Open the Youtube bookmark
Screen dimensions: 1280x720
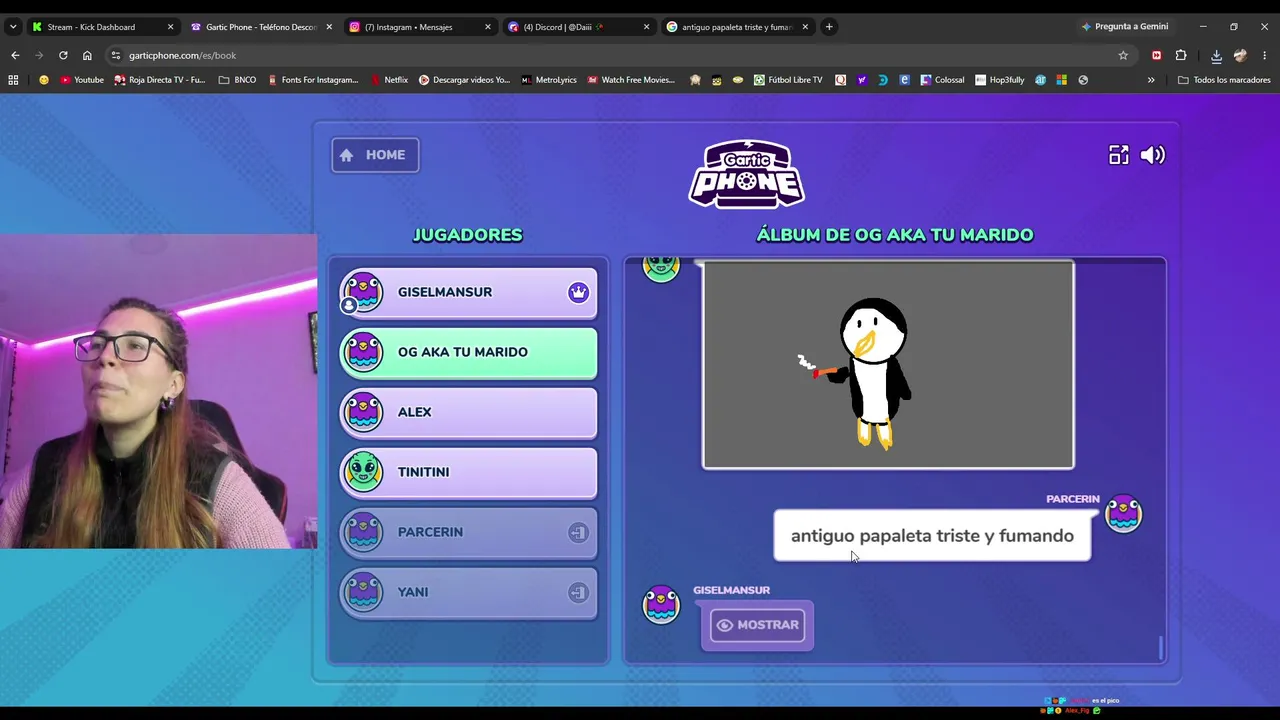pyautogui.click(x=82, y=80)
